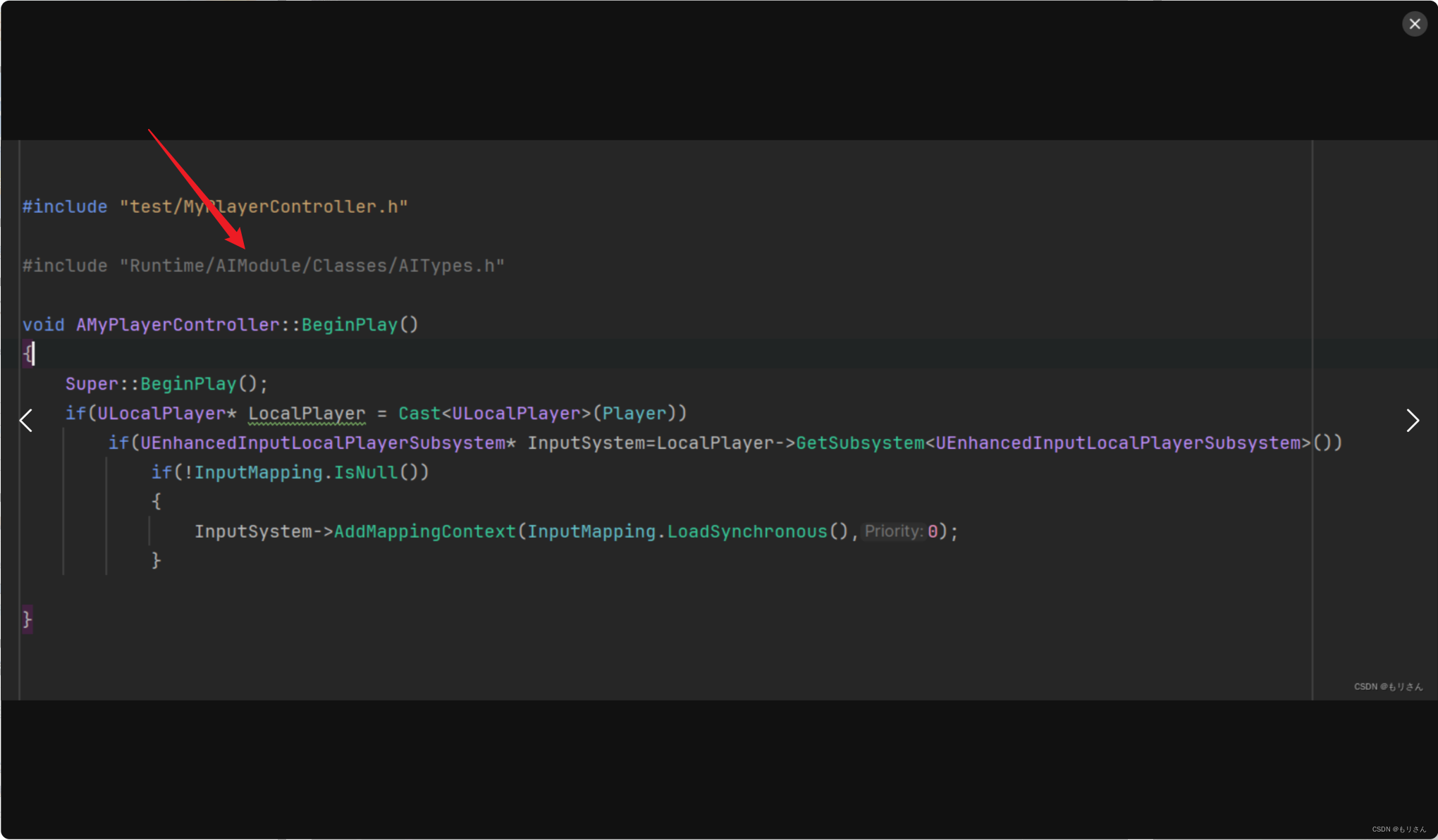Click the CSDN watermark inside the image
The height and width of the screenshot is (840, 1438).
click(x=1387, y=686)
